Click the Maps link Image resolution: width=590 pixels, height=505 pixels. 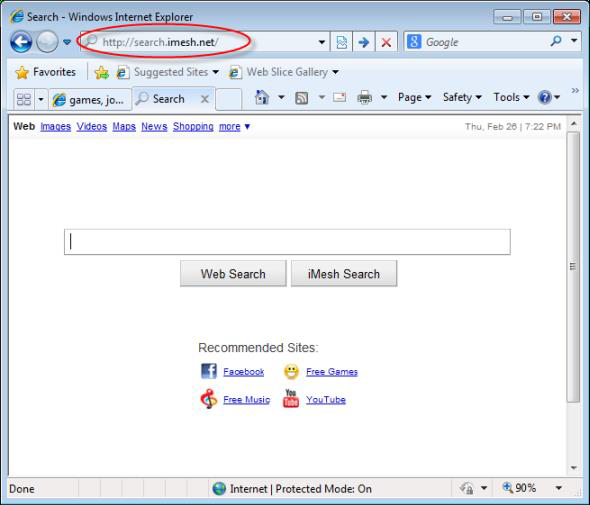point(124,126)
